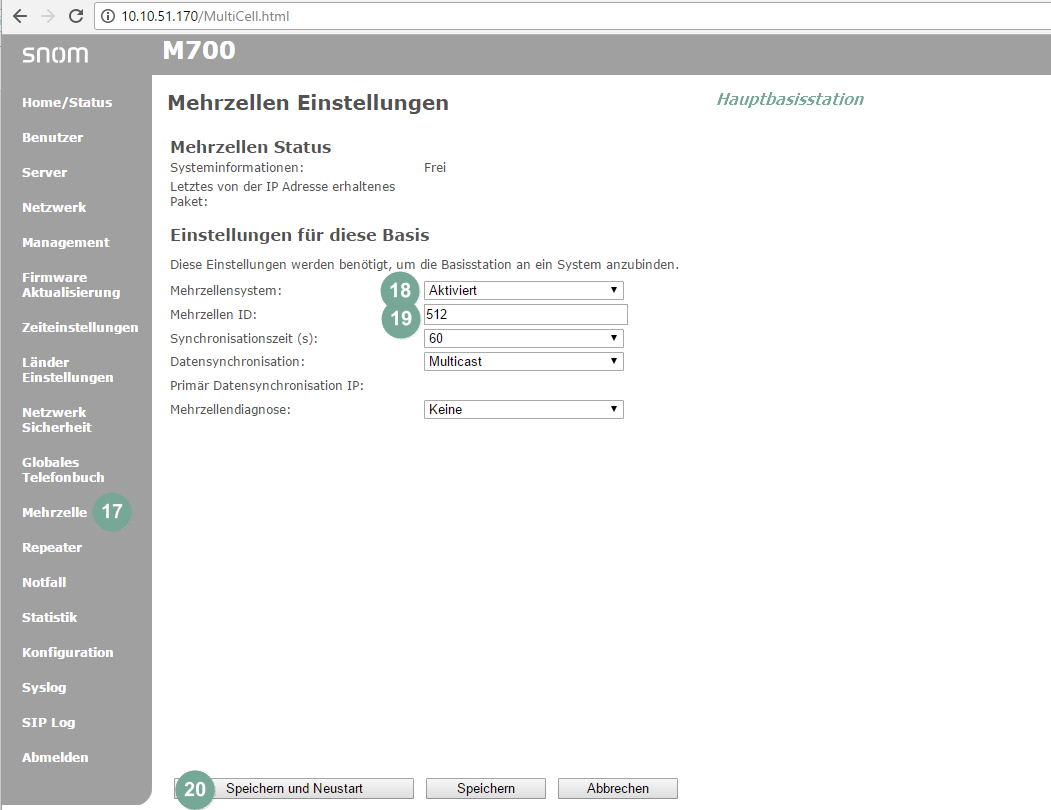This screenshot has width=1051, height=810.
Task: Reload the page with the refresh icon
Action: point(75,17)
